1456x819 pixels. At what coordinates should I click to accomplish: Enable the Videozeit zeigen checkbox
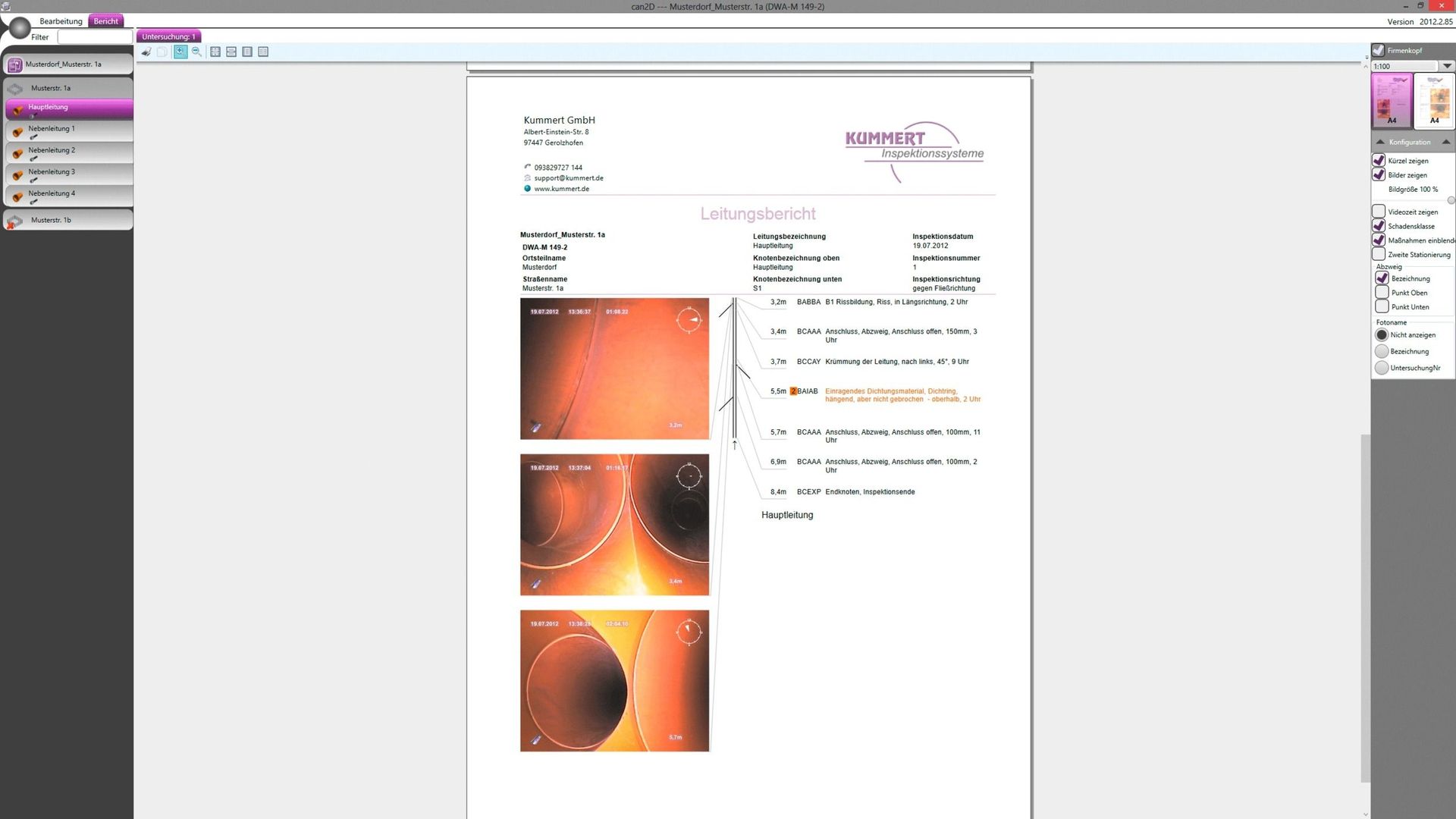[1379, 212]
